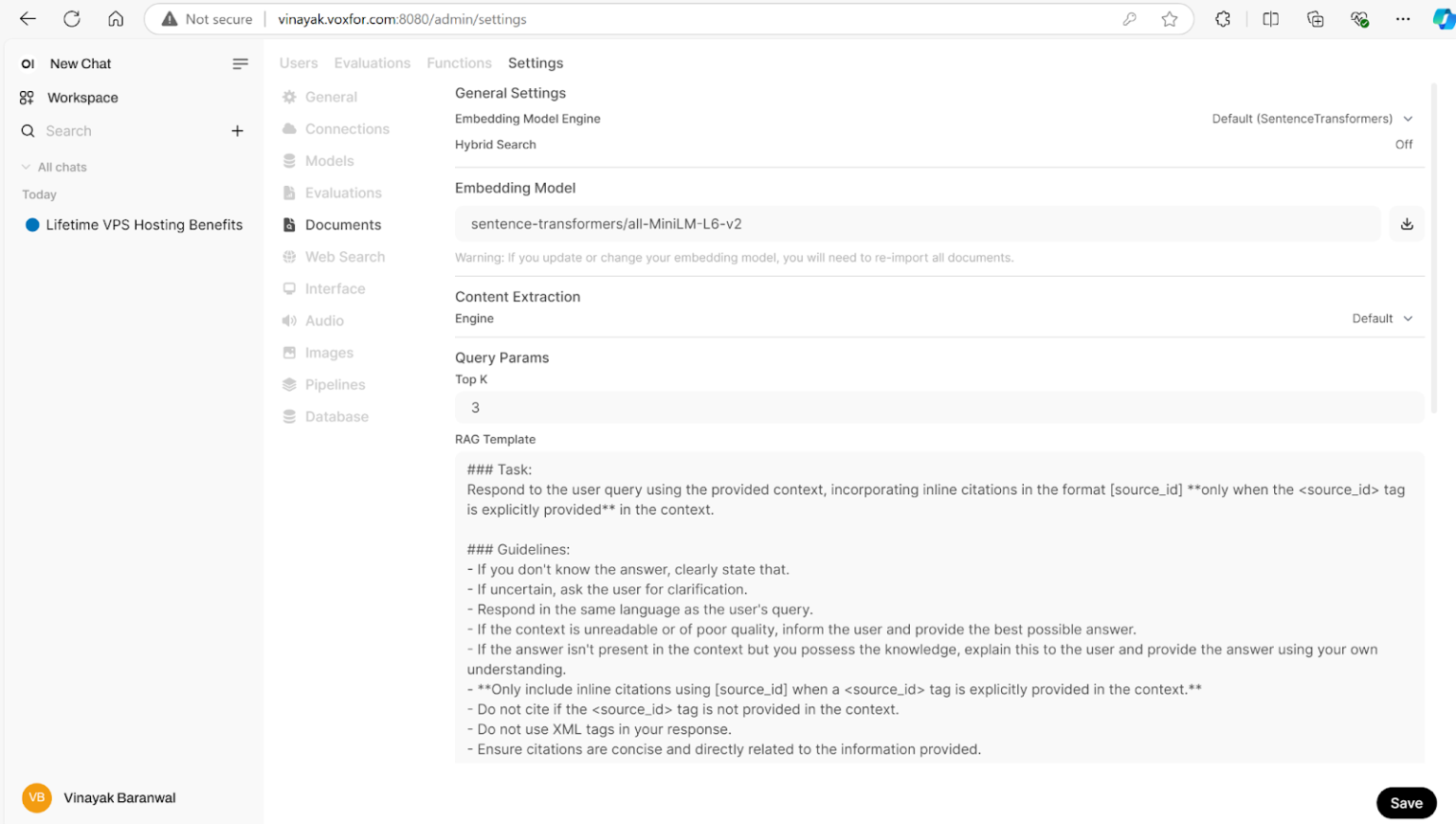This screenshot has width=1456, height=824.
Task: Collapse the All chats section
Action: pyautogui.click(x=26, y=166)
